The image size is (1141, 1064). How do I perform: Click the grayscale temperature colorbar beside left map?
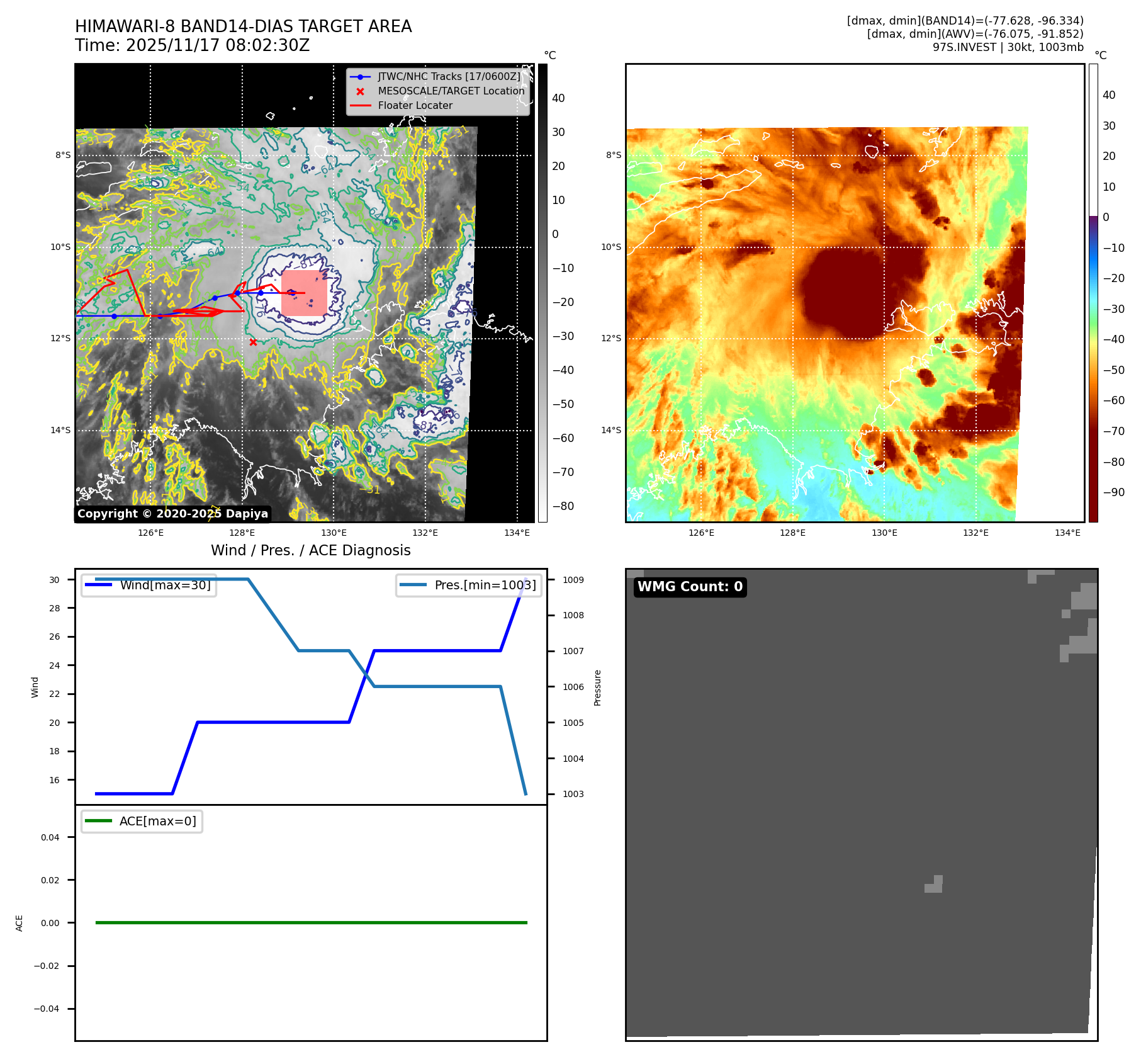(x=542, y=293)
